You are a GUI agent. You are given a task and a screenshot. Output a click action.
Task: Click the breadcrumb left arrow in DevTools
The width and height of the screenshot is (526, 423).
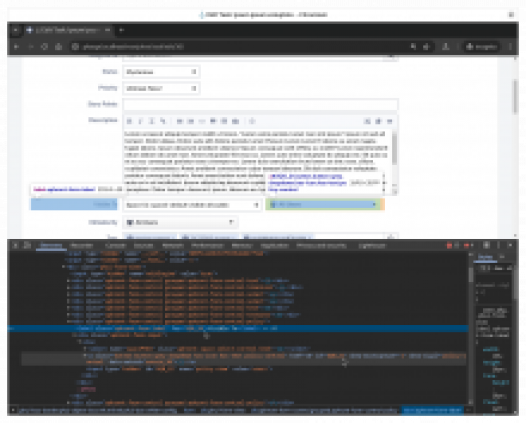(13, 410)
